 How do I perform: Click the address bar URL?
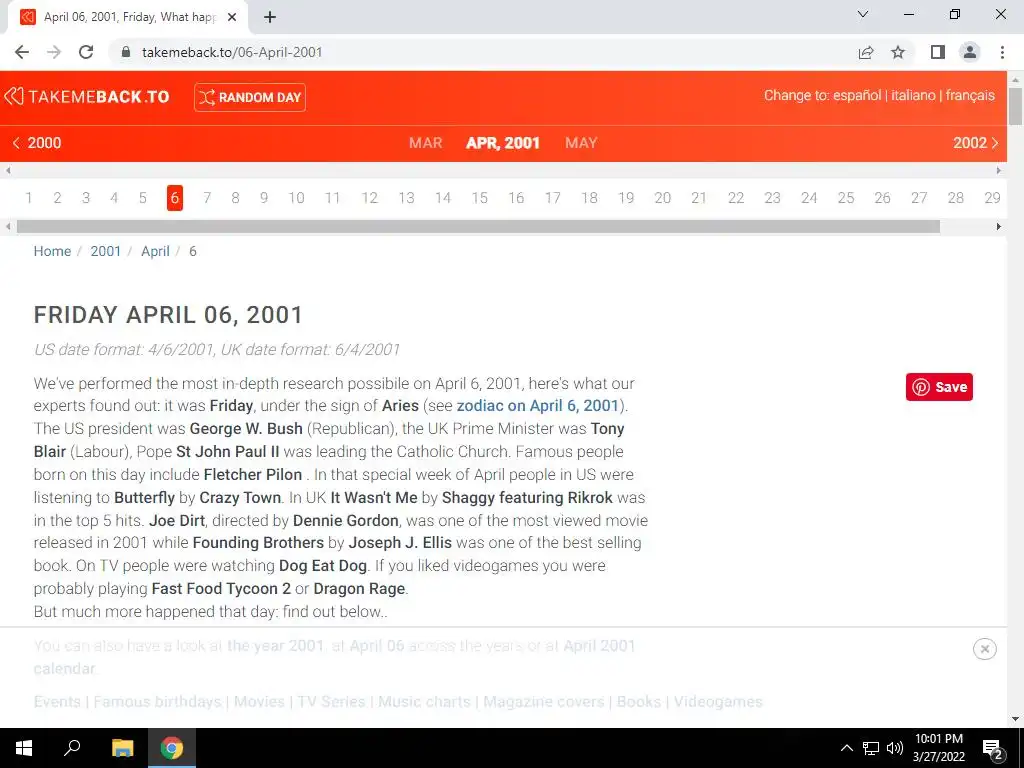click(232, 52)
